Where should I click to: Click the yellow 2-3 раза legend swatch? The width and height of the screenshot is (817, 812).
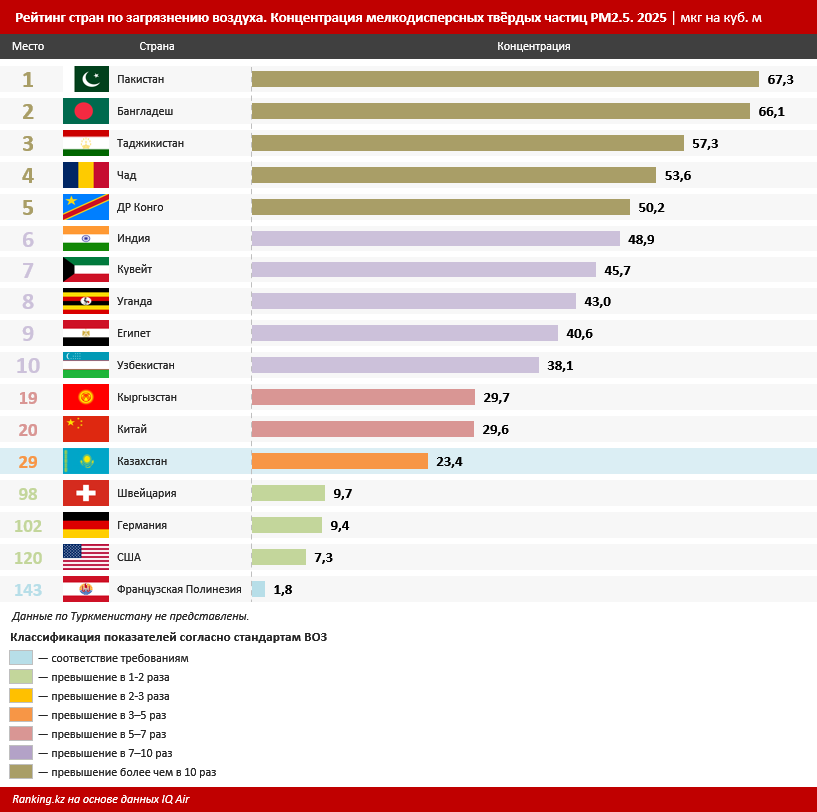point(21,696)
